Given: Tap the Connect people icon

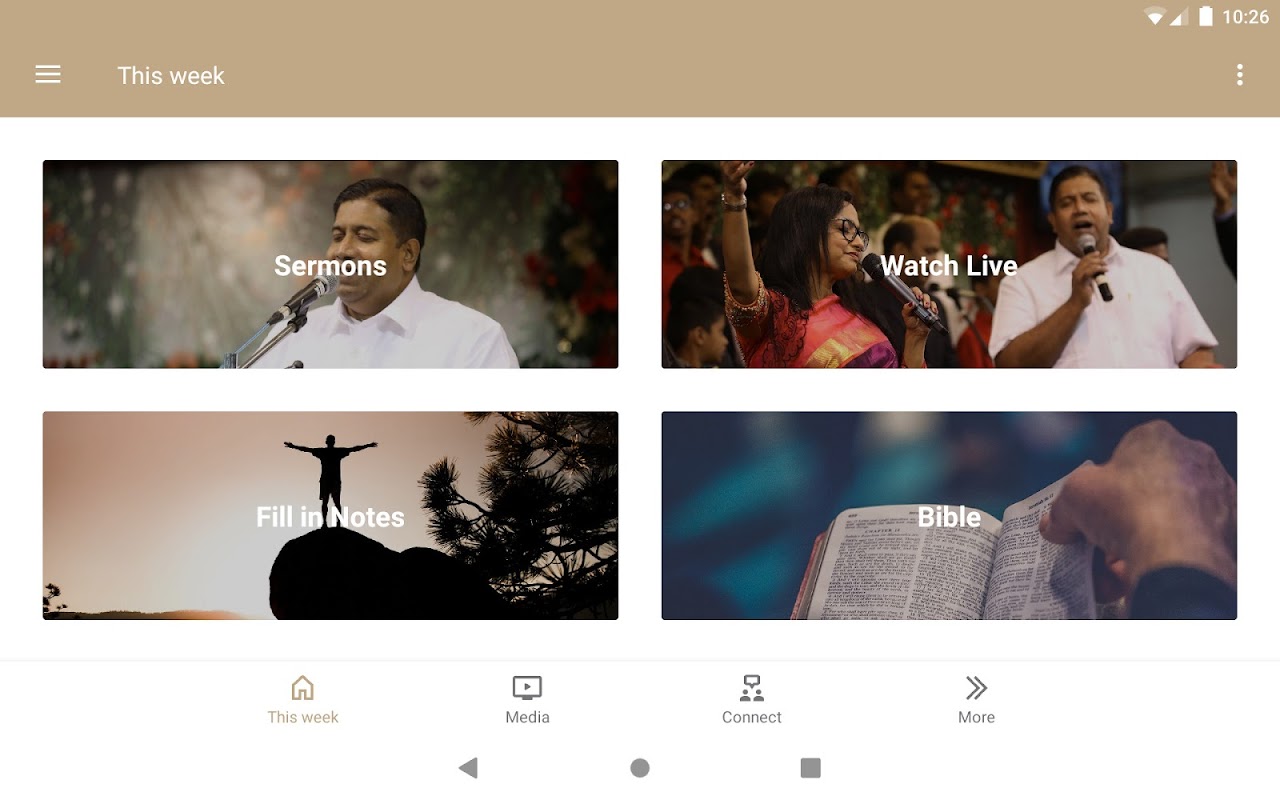Looking at the screenshot, I should pyautogui.click(x=752, y=688).
